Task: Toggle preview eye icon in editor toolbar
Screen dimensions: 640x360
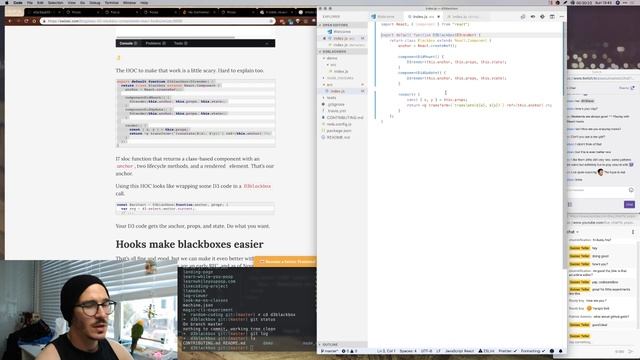Action: pos(533,17)
